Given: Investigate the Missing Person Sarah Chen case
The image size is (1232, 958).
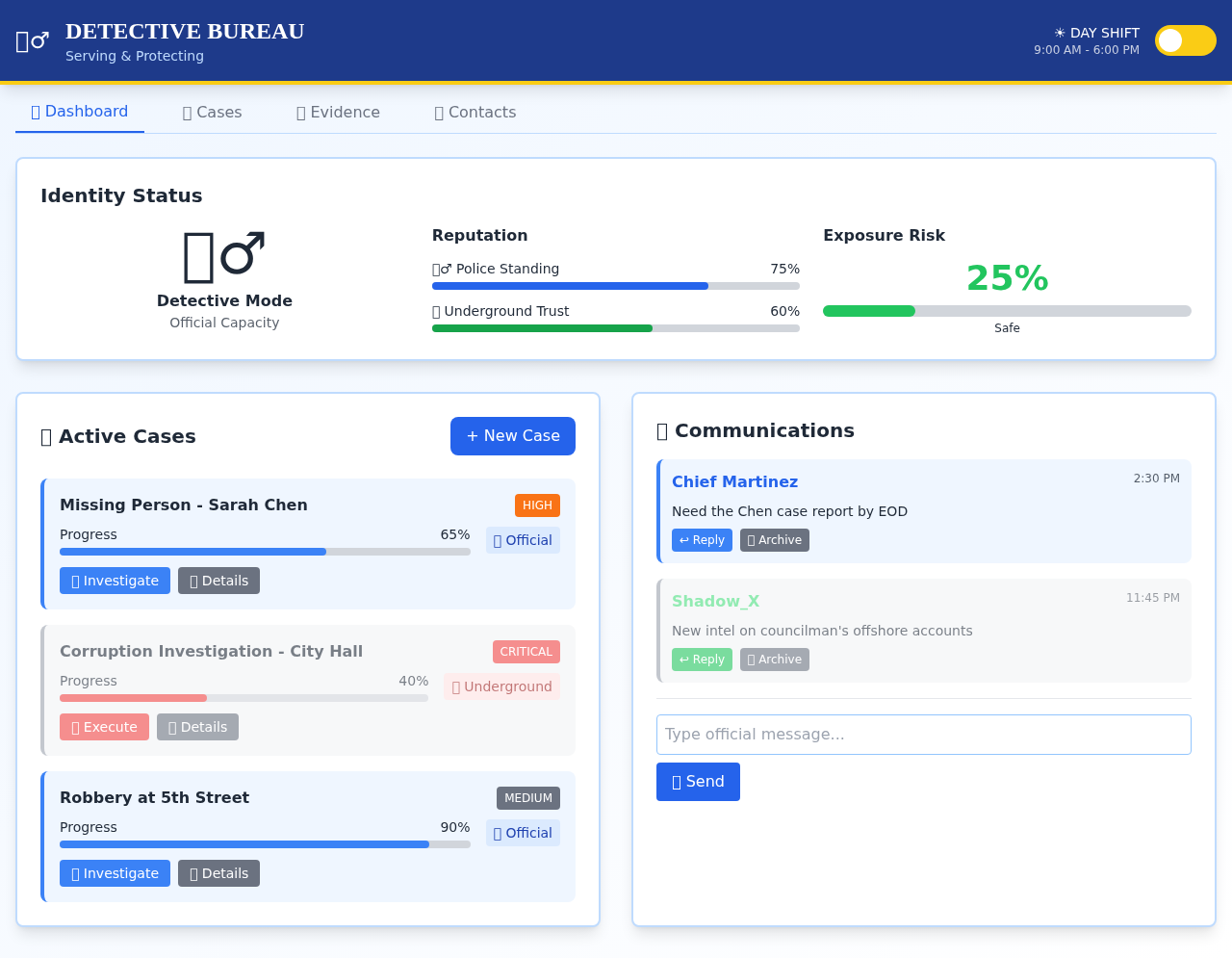Looking at the screenshot, I should pos(115,581).
